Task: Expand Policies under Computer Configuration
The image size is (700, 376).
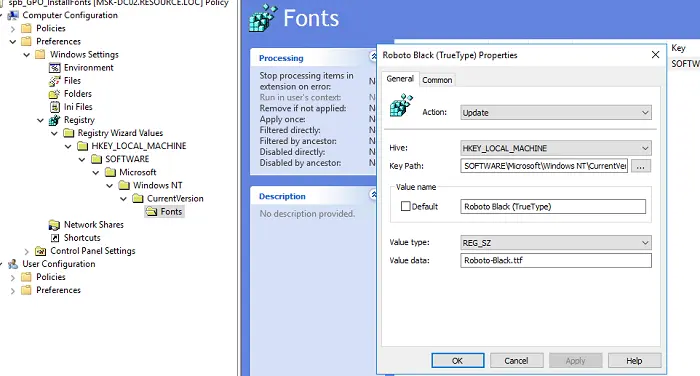Action: [13, 29]
